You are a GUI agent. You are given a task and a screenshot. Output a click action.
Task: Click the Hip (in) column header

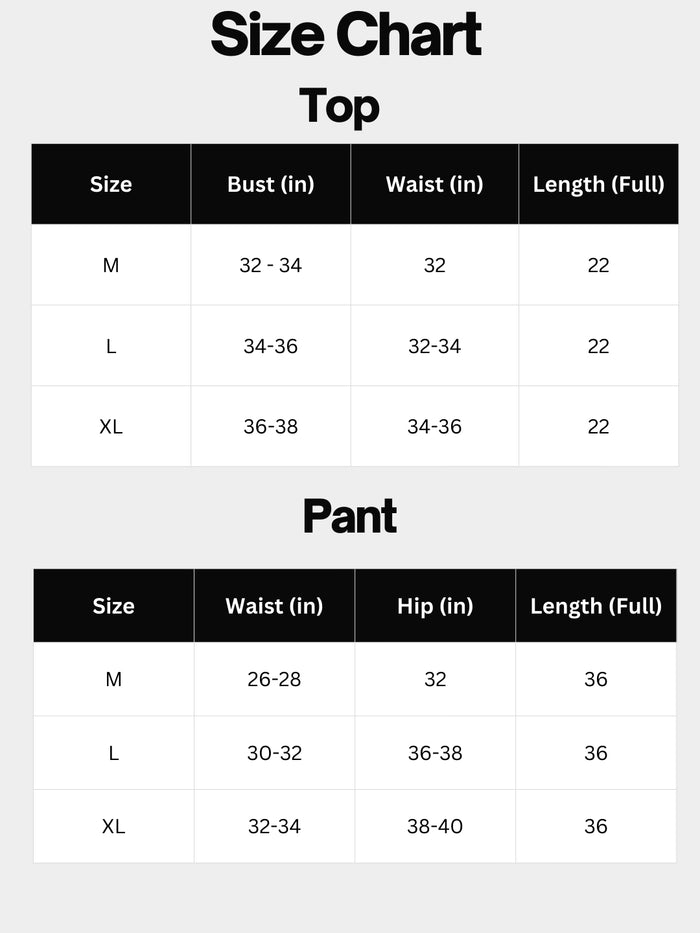coord(435,606)
